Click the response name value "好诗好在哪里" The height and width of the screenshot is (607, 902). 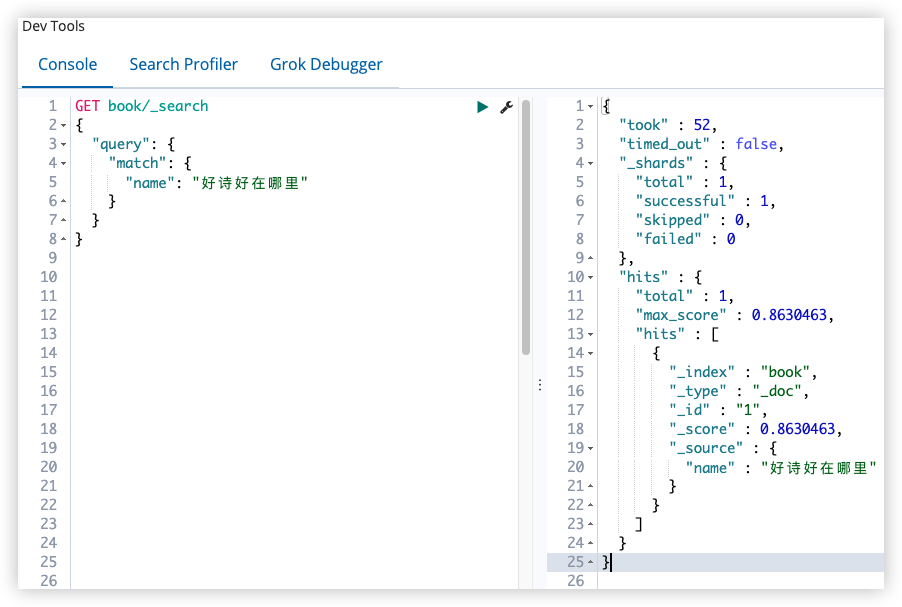[x=819, y=468]
